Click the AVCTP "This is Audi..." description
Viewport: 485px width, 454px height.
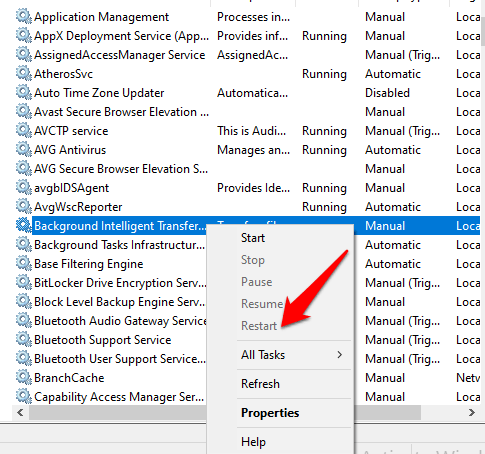pos(252,131)
